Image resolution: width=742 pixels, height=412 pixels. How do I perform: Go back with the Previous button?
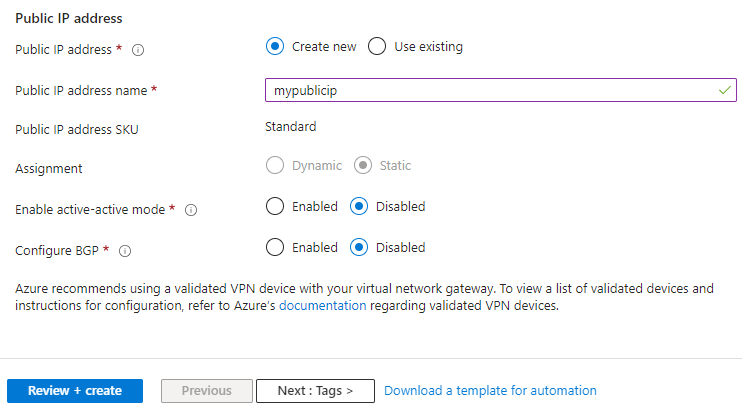pos(206,391)
